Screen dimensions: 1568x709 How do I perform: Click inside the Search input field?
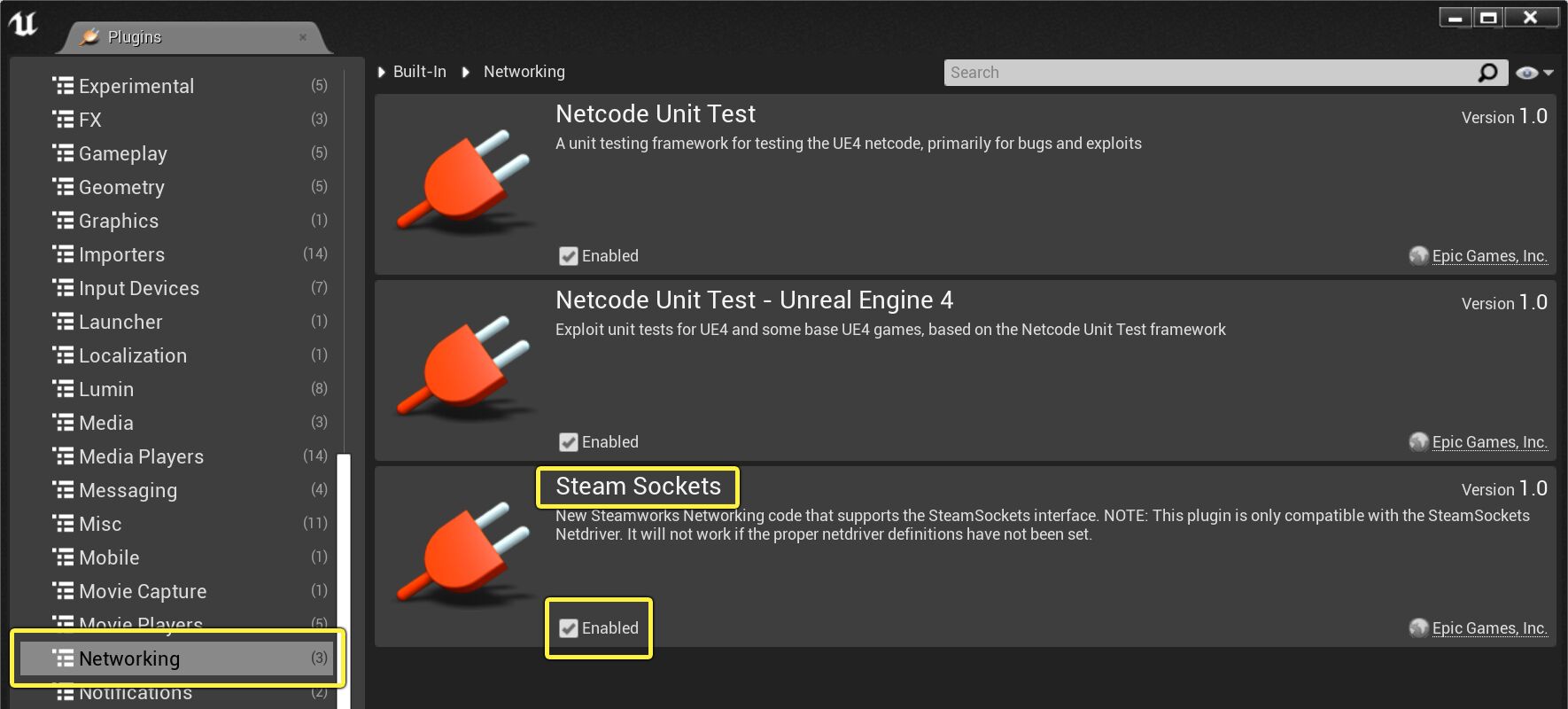(x=1152, y=72)
